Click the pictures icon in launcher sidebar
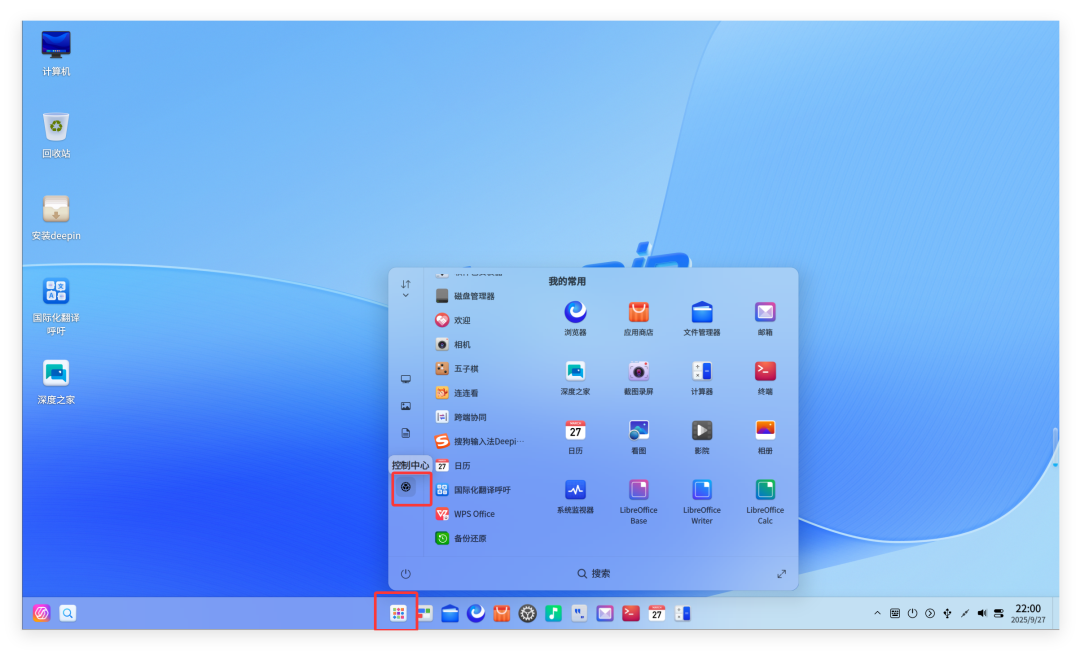 click(406, 406)
